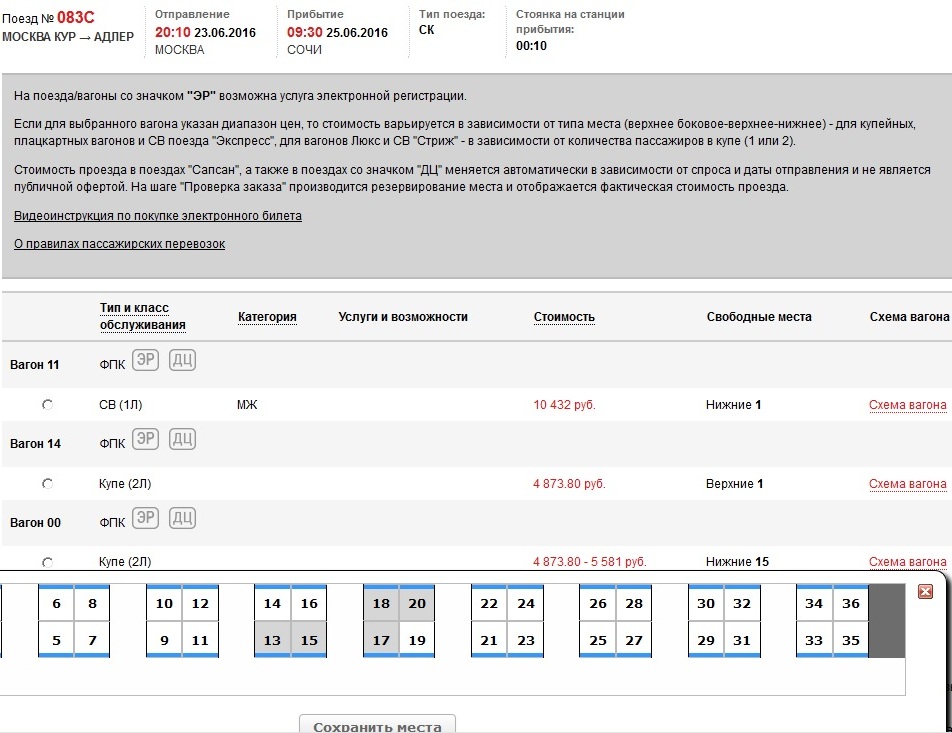952x733 pixels.
Task: Pick seat 22 in the carriage scheme
Action: pyautogui.click(x=489, y=604)
